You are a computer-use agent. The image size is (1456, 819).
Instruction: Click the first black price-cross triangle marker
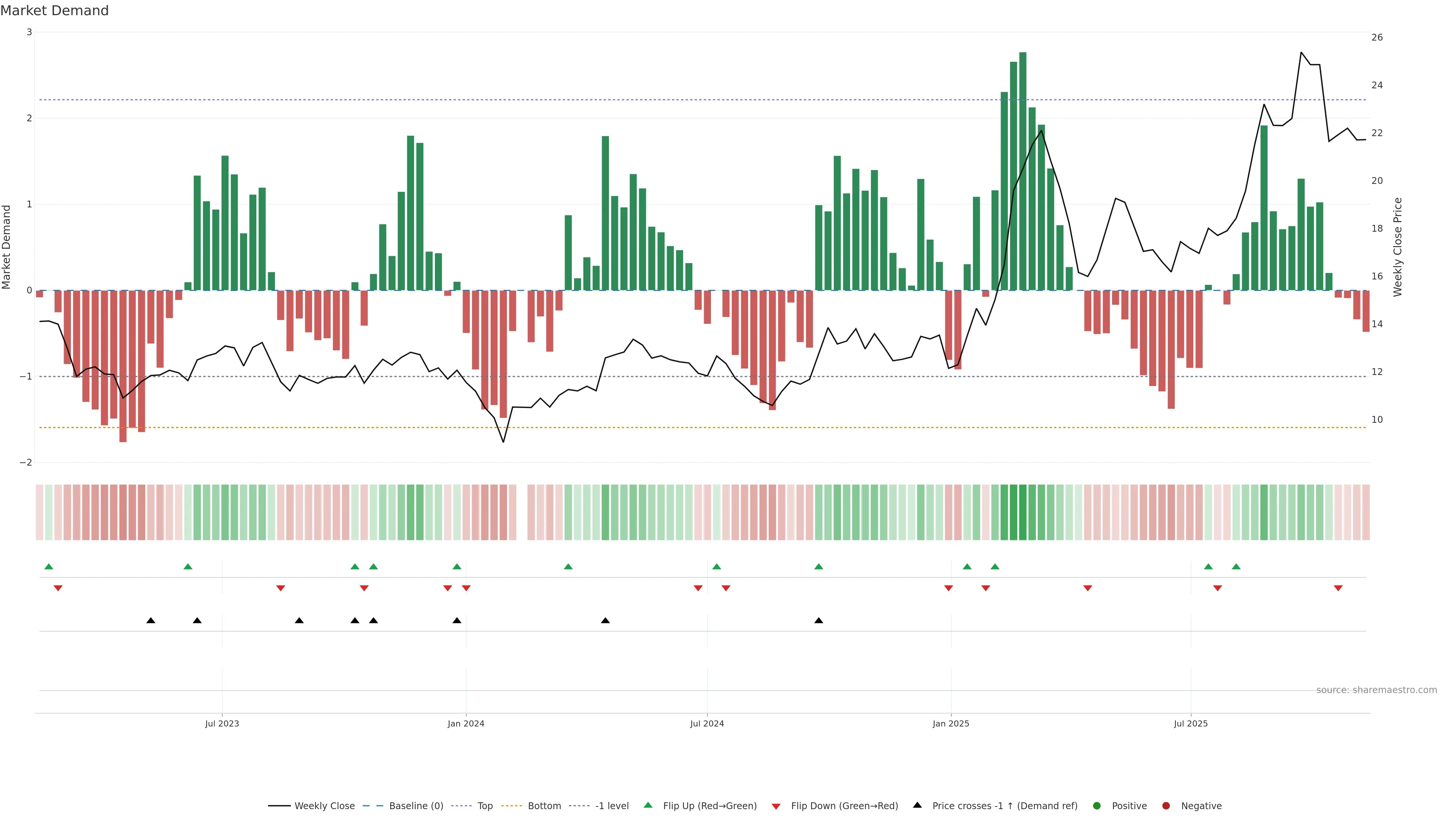pos(151,621)
